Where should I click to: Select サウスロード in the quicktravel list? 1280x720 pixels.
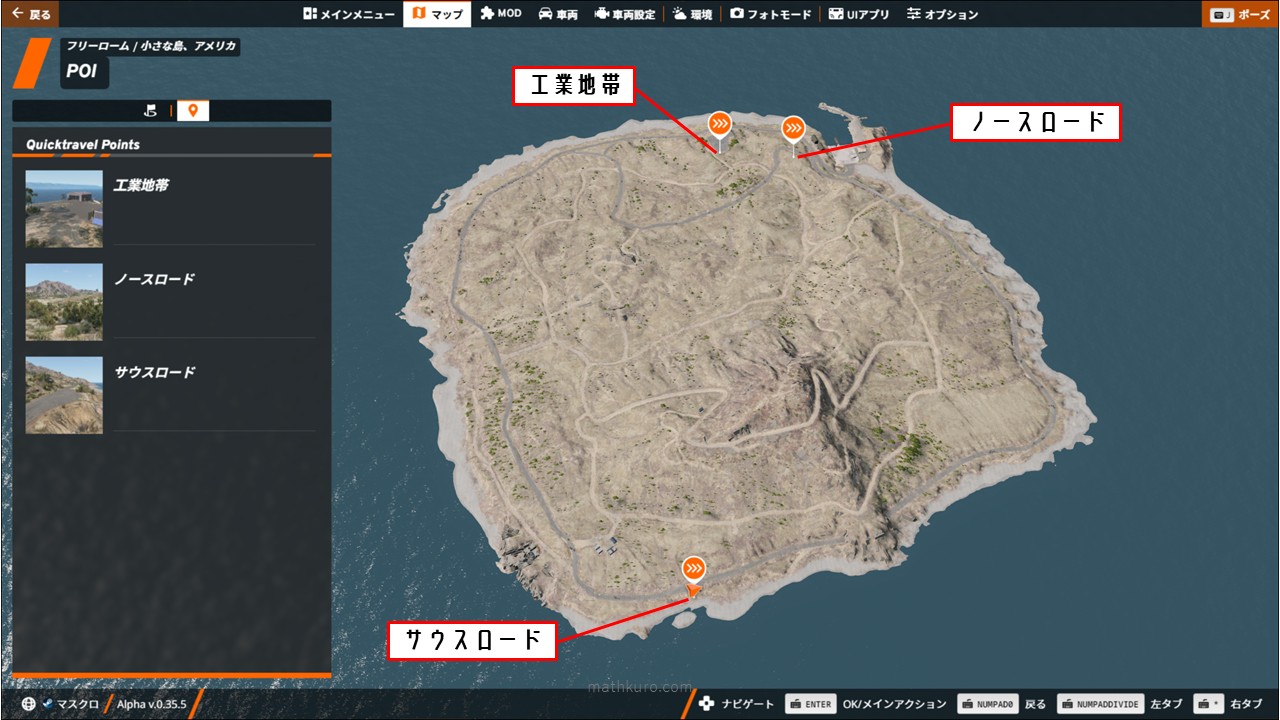(x=154, y=373)
